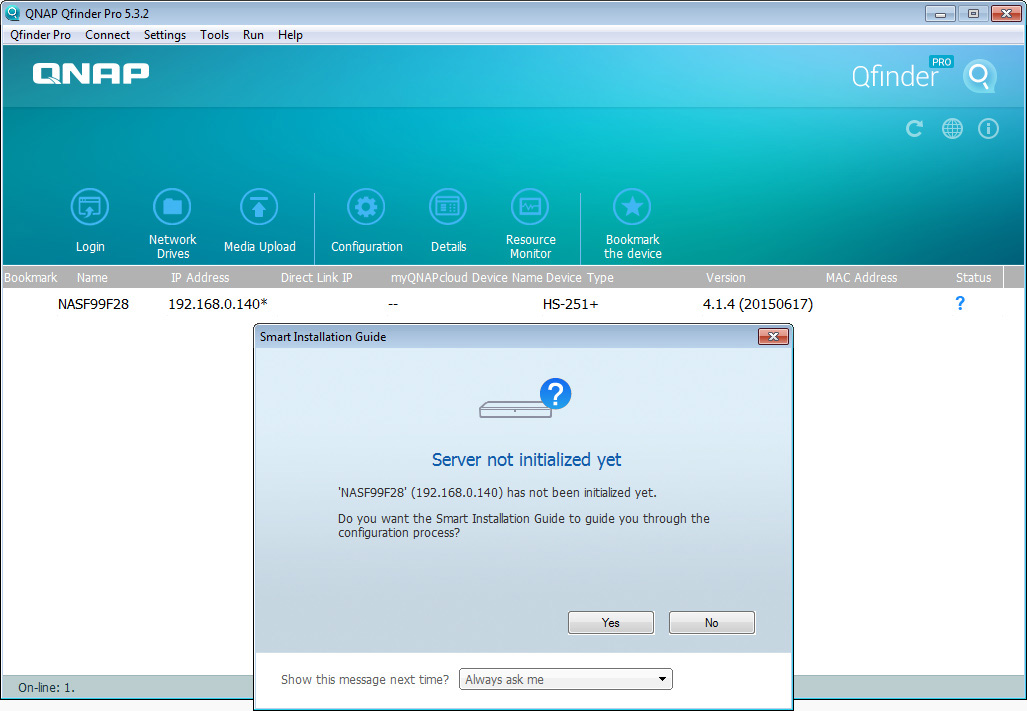Open the Qfinder Pro menu
This screenshot has height=711, width=1027.
click(41, 35)
